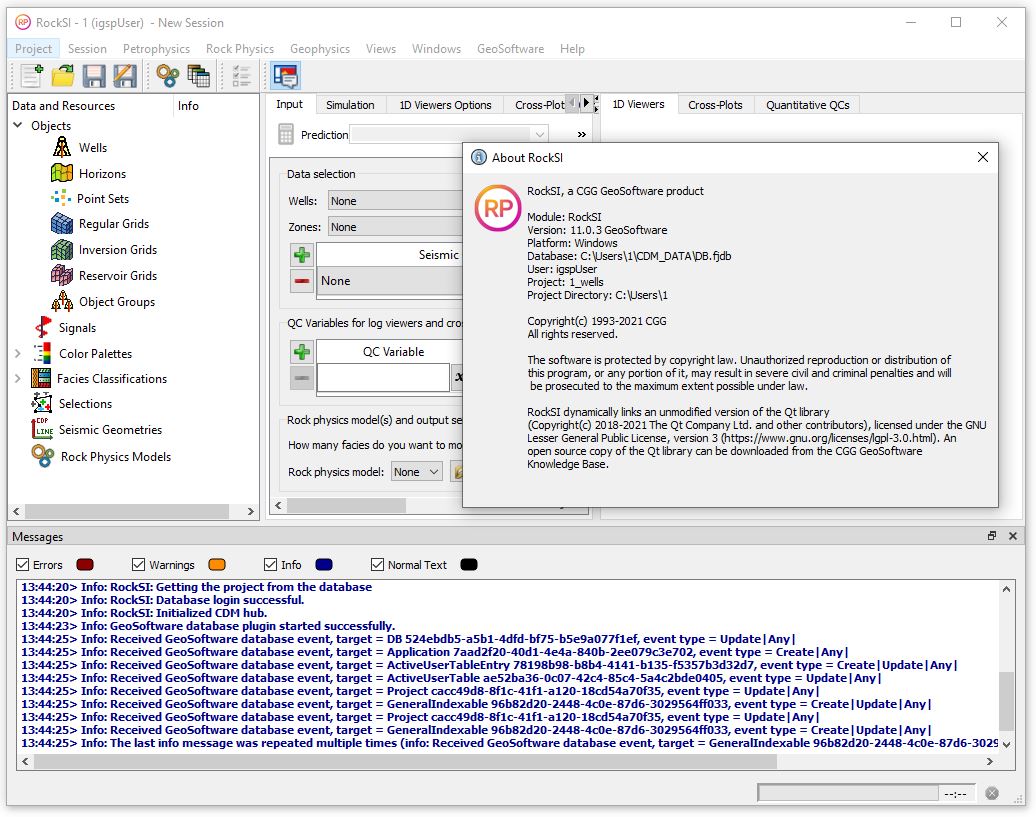Viewport: 1036px width, 817px height.
Task: Click the blue Info color swatch
Action: click(324, 565)
